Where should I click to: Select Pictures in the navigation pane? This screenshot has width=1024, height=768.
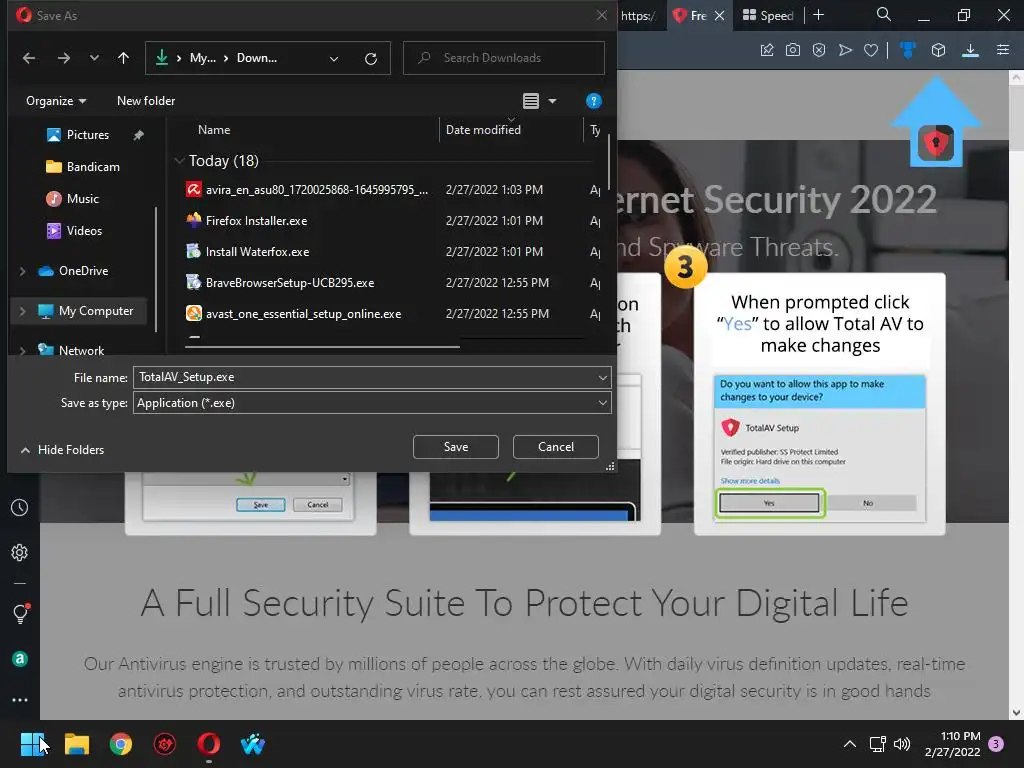click(x=88, y=135)
